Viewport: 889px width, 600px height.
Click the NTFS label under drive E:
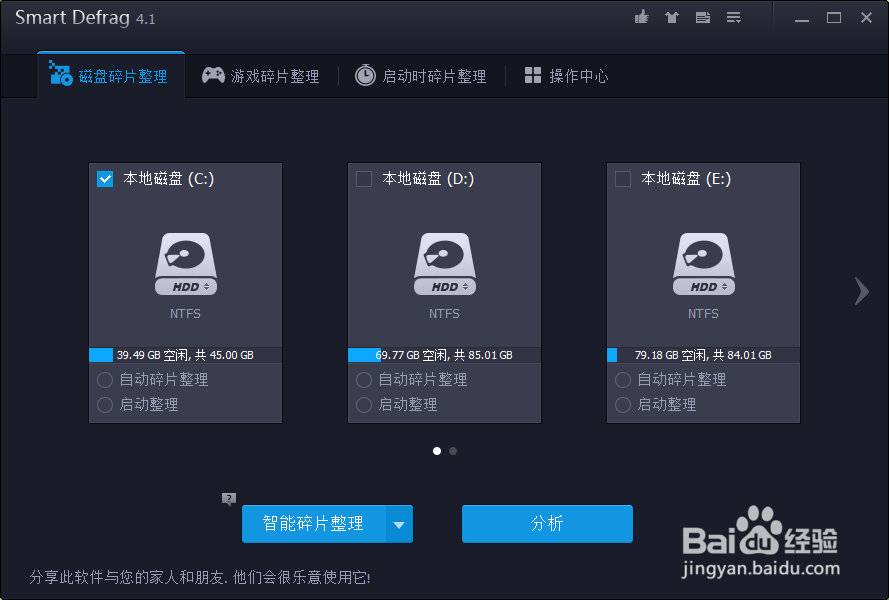[704, 314]
